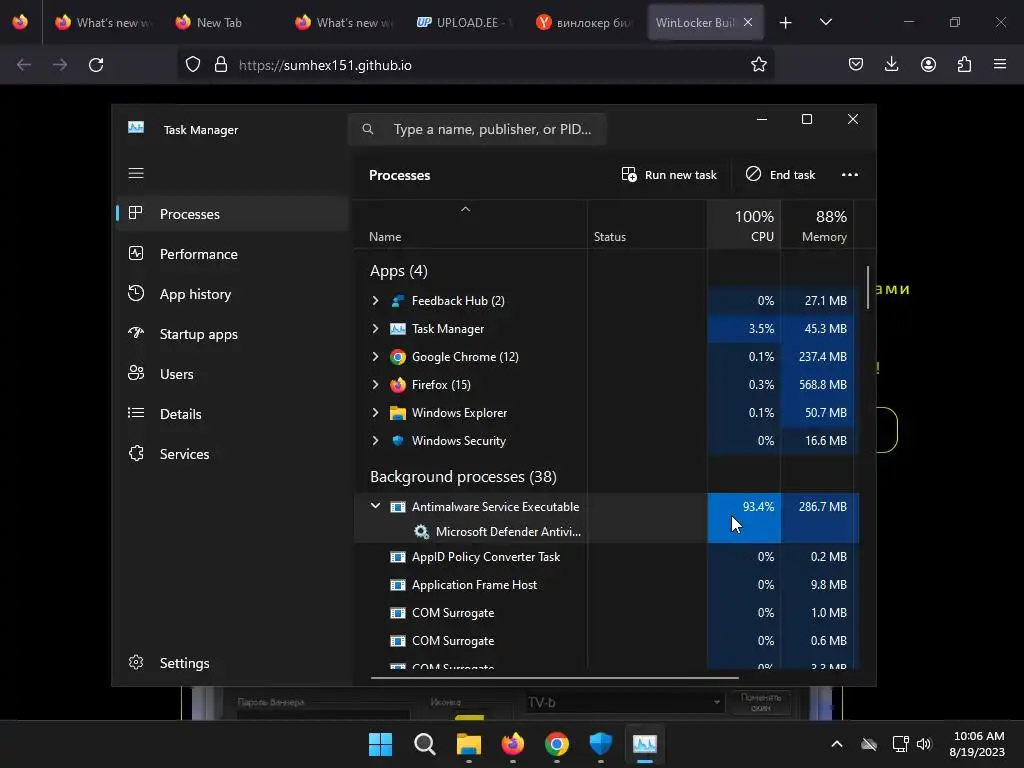The width and height of the screenshot is (1024, 768).
Task: Switch to the UPLOAD.EE browser tab
Action: (x=465, y=22)
